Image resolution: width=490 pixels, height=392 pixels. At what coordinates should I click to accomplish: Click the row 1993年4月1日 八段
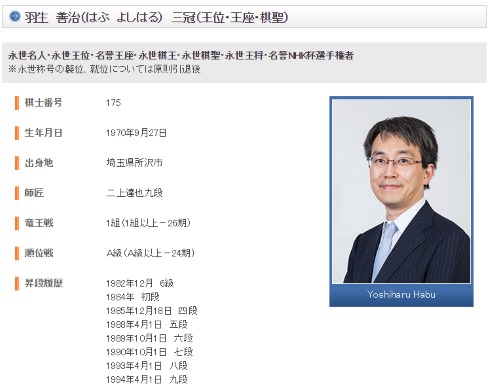point(147,366)
